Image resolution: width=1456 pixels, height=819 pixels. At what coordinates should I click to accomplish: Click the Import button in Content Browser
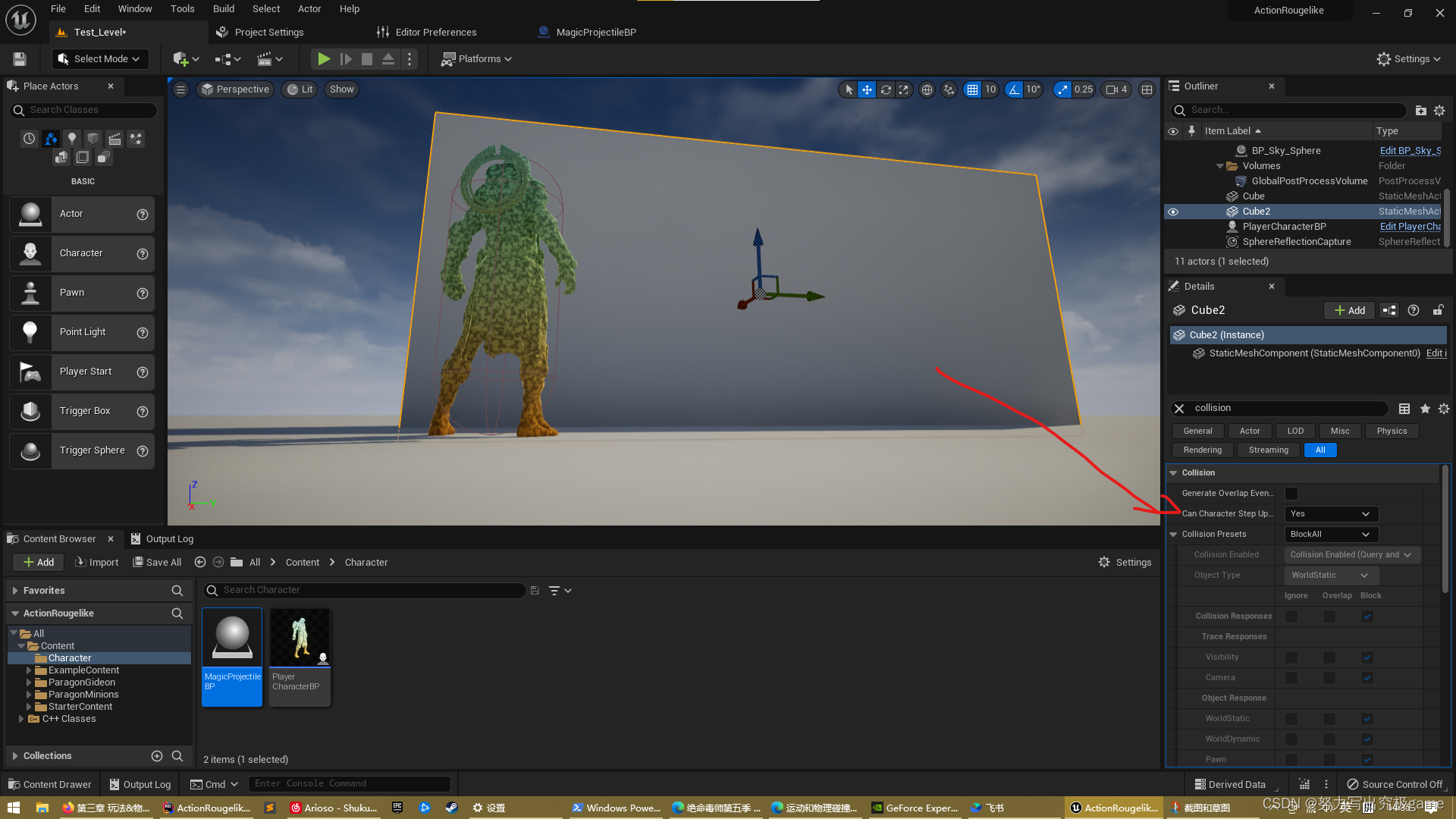[x=96, y=563]
